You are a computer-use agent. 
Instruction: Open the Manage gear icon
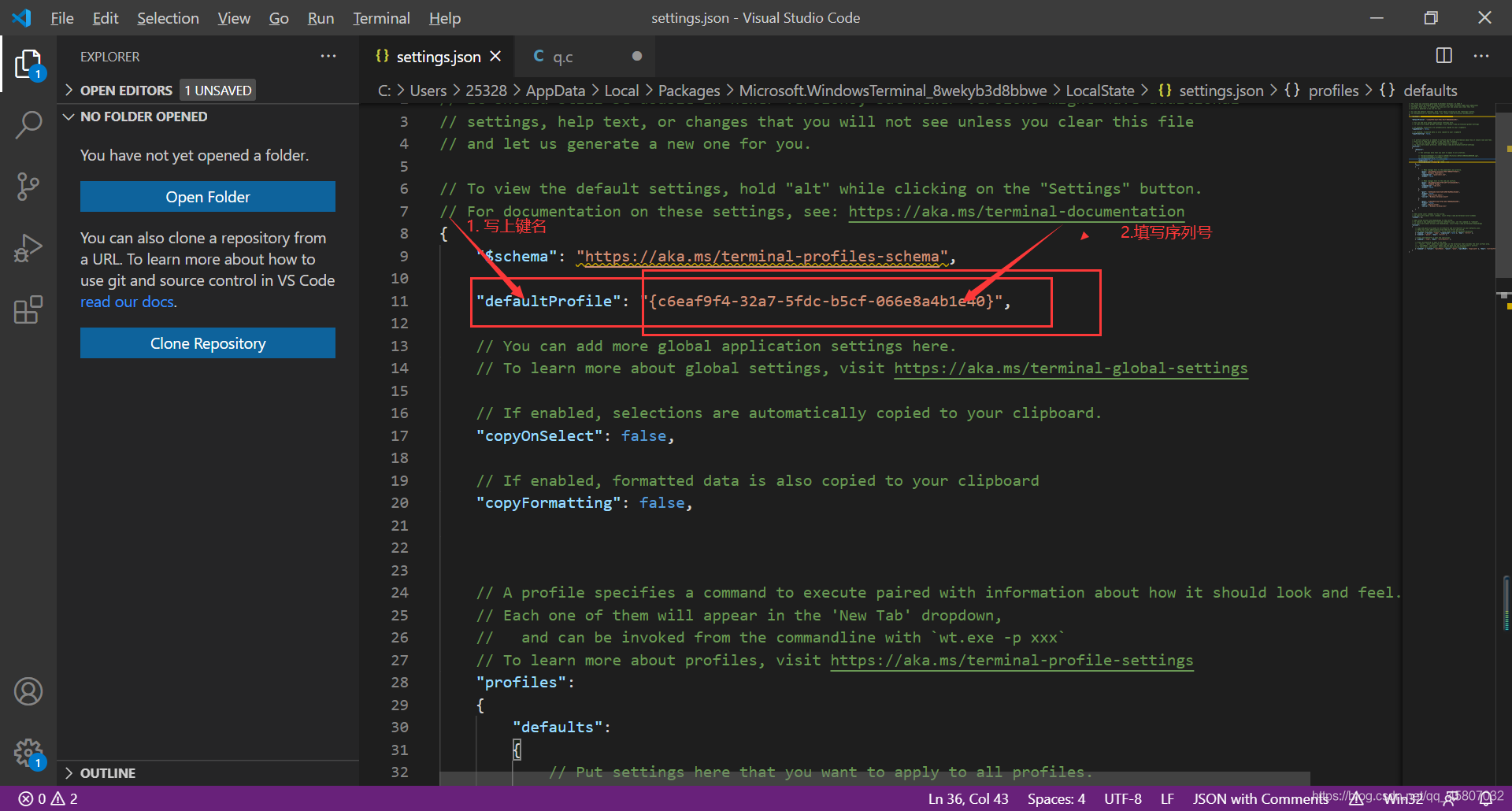point(28,754)
